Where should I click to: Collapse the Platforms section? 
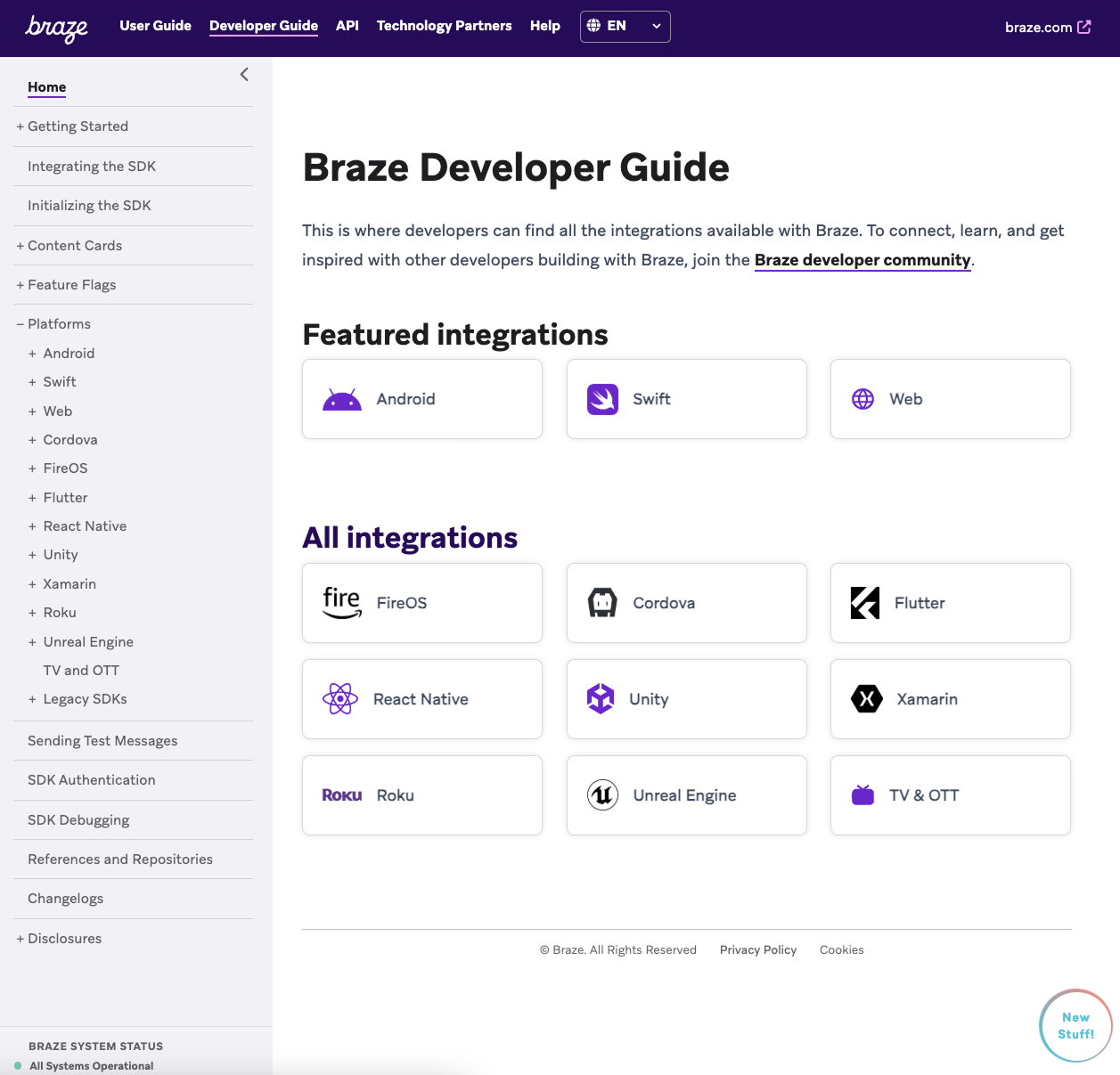20,324
